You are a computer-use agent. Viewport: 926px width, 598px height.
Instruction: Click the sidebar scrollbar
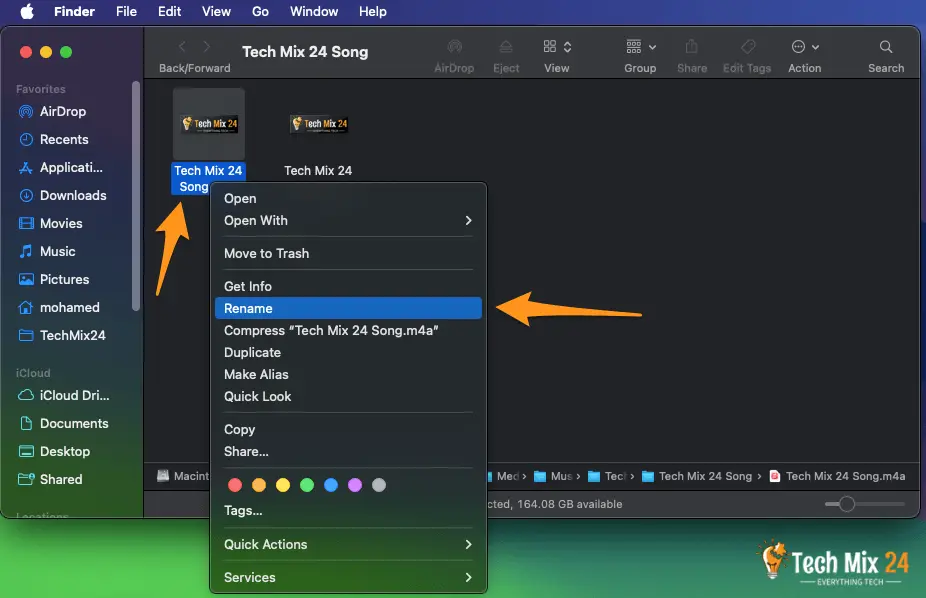coord(136,196)
